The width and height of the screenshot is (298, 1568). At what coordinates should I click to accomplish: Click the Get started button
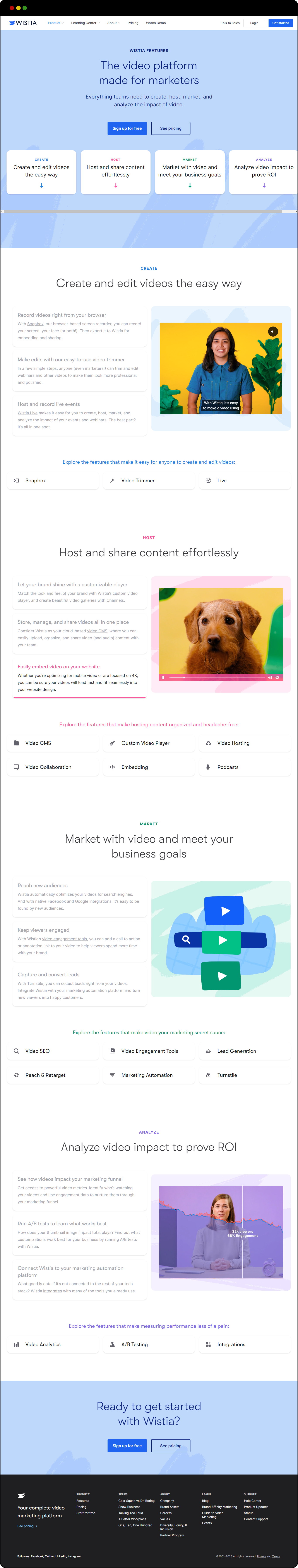280,23
